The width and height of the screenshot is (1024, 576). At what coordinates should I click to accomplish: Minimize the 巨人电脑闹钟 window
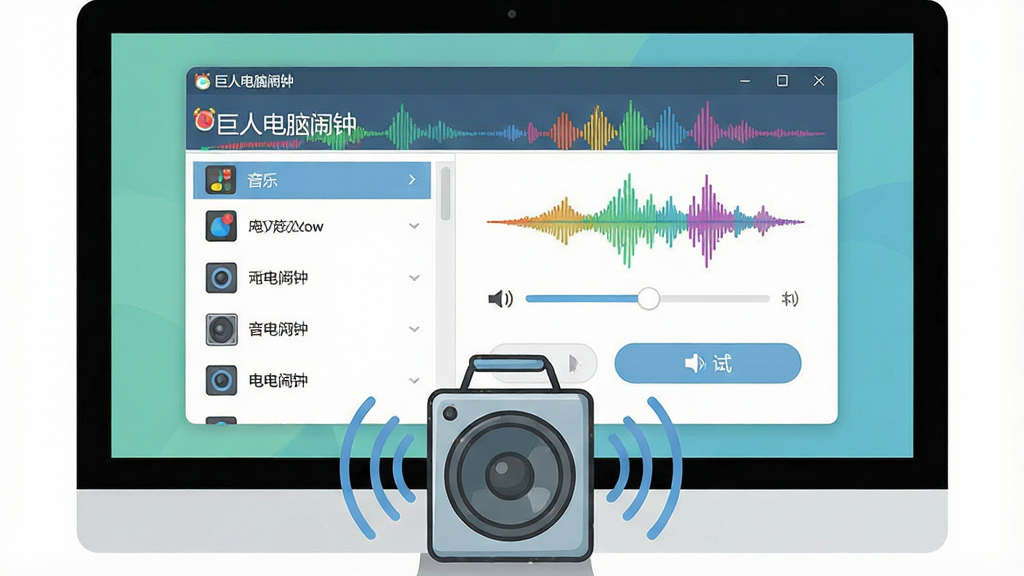point(744,81)
